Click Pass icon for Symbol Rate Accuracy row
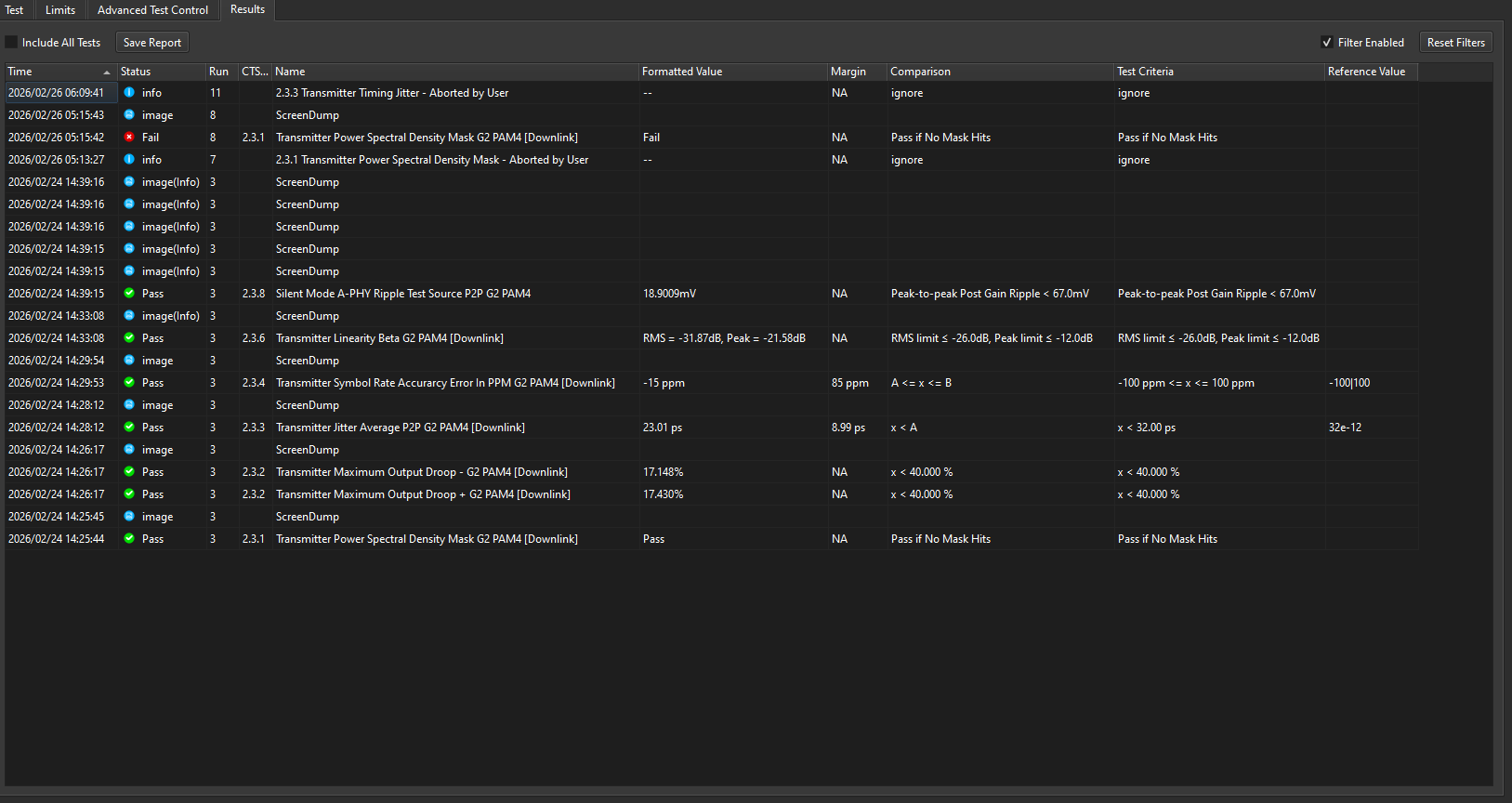 129,383
